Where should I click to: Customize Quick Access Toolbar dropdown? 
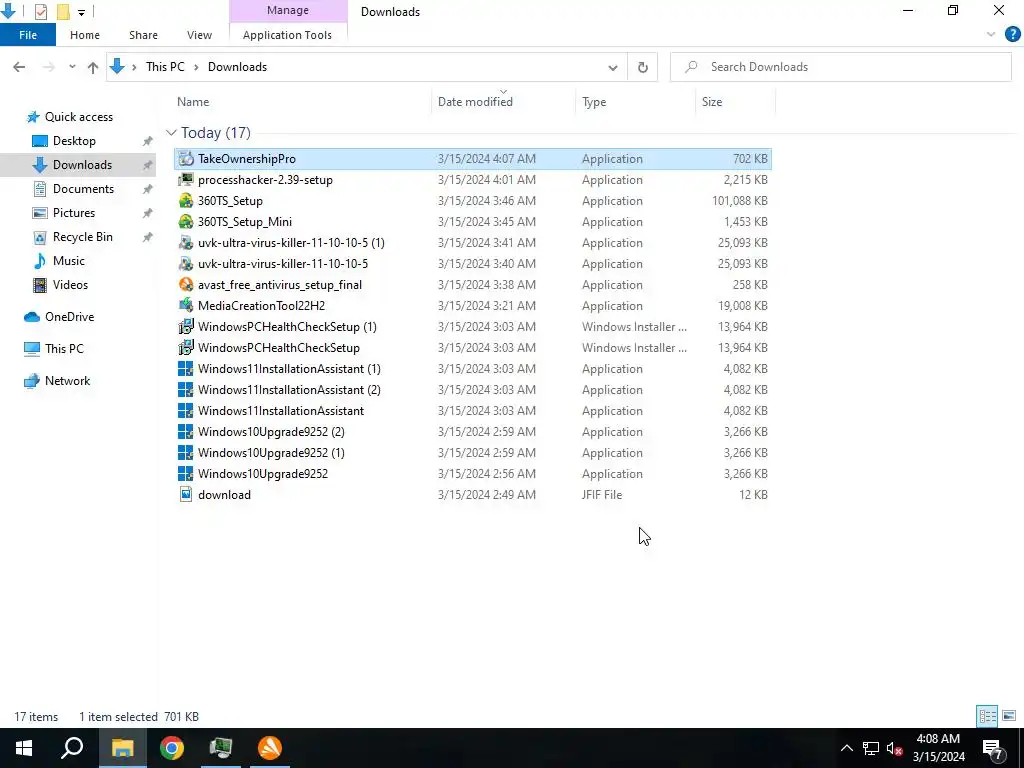point(81,12)
